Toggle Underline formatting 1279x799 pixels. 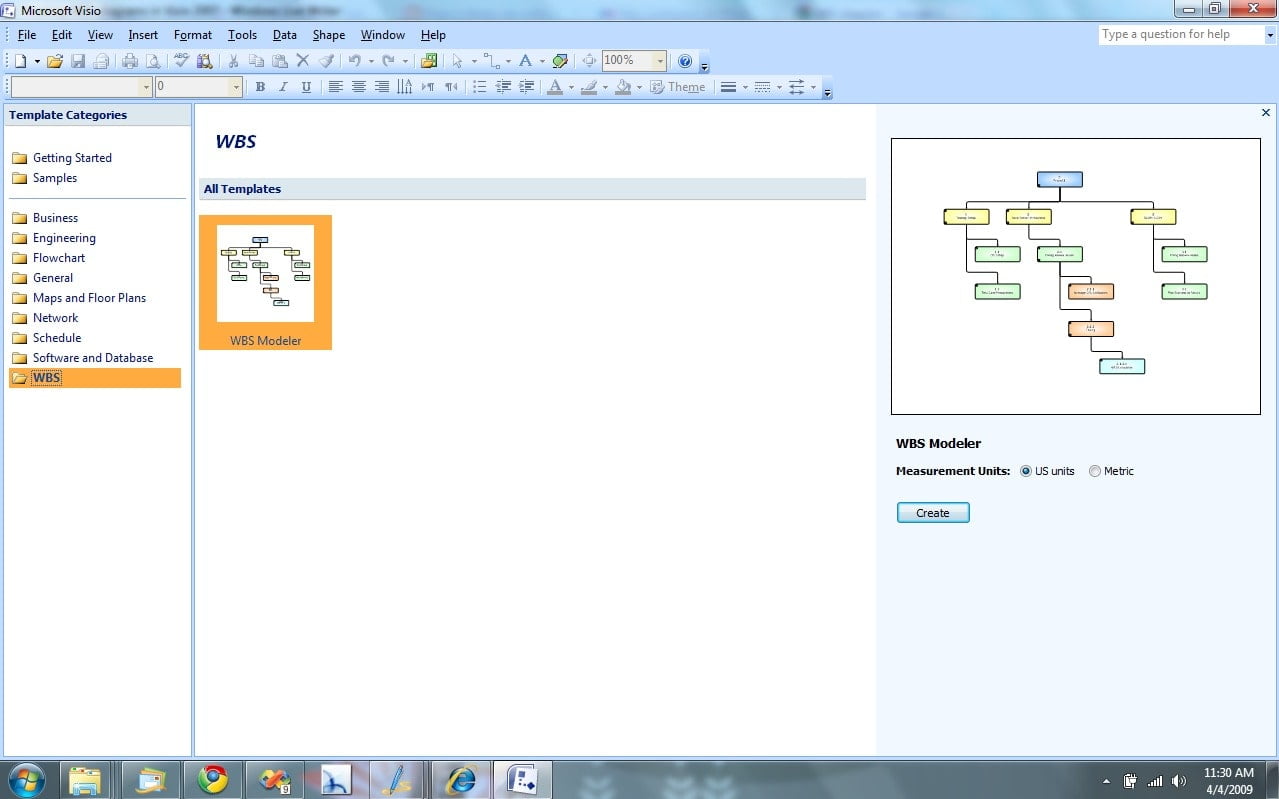306,87
